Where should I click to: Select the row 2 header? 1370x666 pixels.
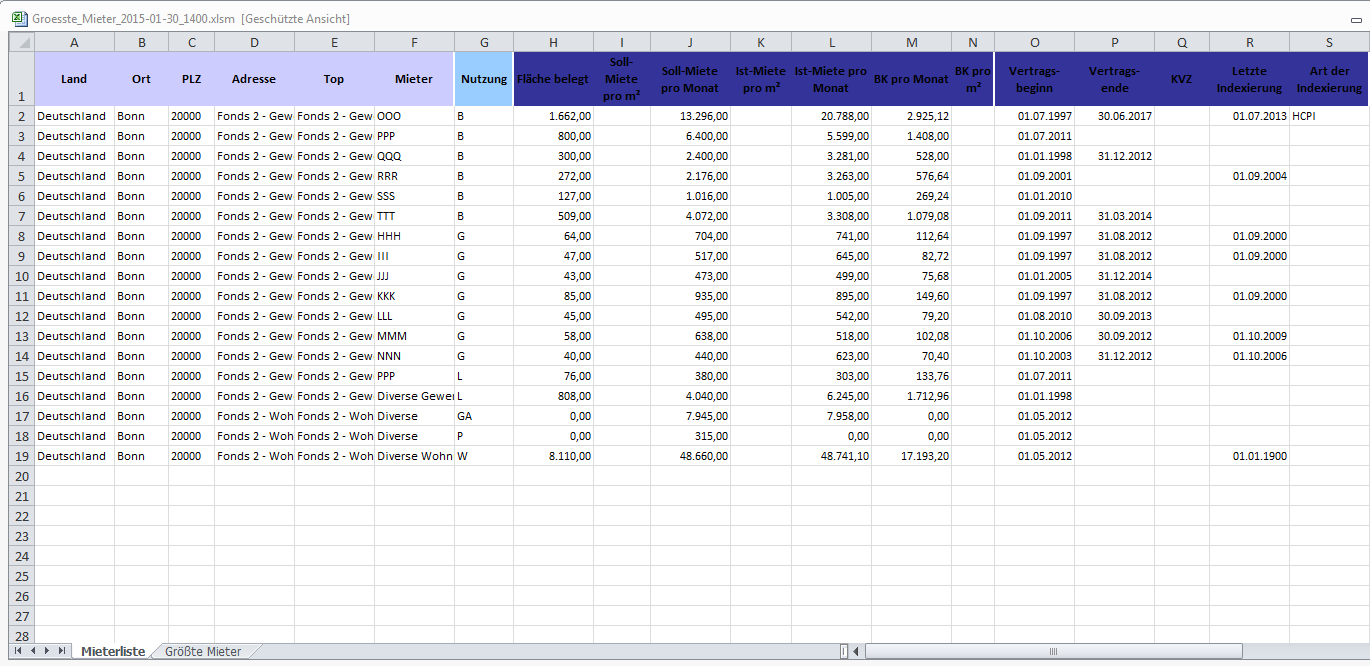pyautogui.click(x=22, y=116)
